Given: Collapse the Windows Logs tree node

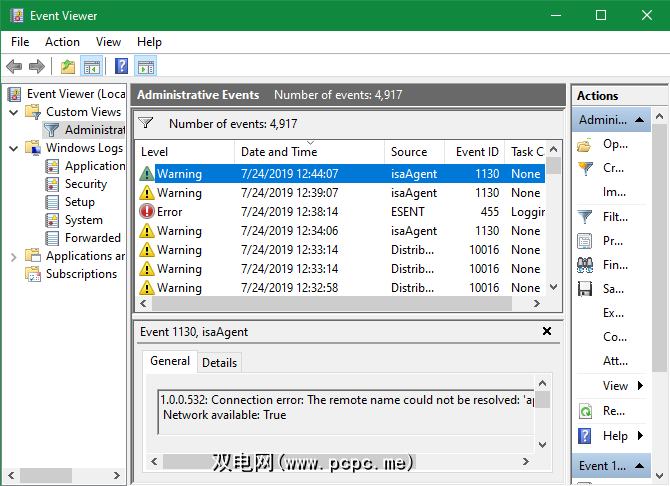Looking at the screenshot, I should click(13, 148).
